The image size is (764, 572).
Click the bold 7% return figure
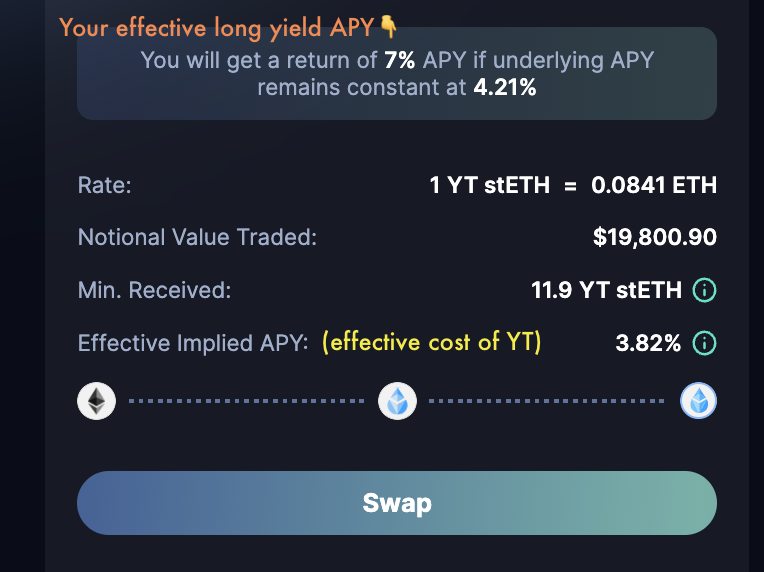point(400,60)
